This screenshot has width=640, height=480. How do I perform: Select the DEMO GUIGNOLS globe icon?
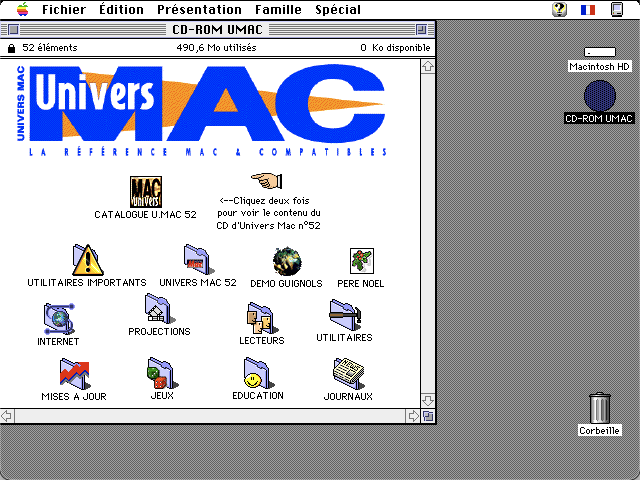coord(287,261)
